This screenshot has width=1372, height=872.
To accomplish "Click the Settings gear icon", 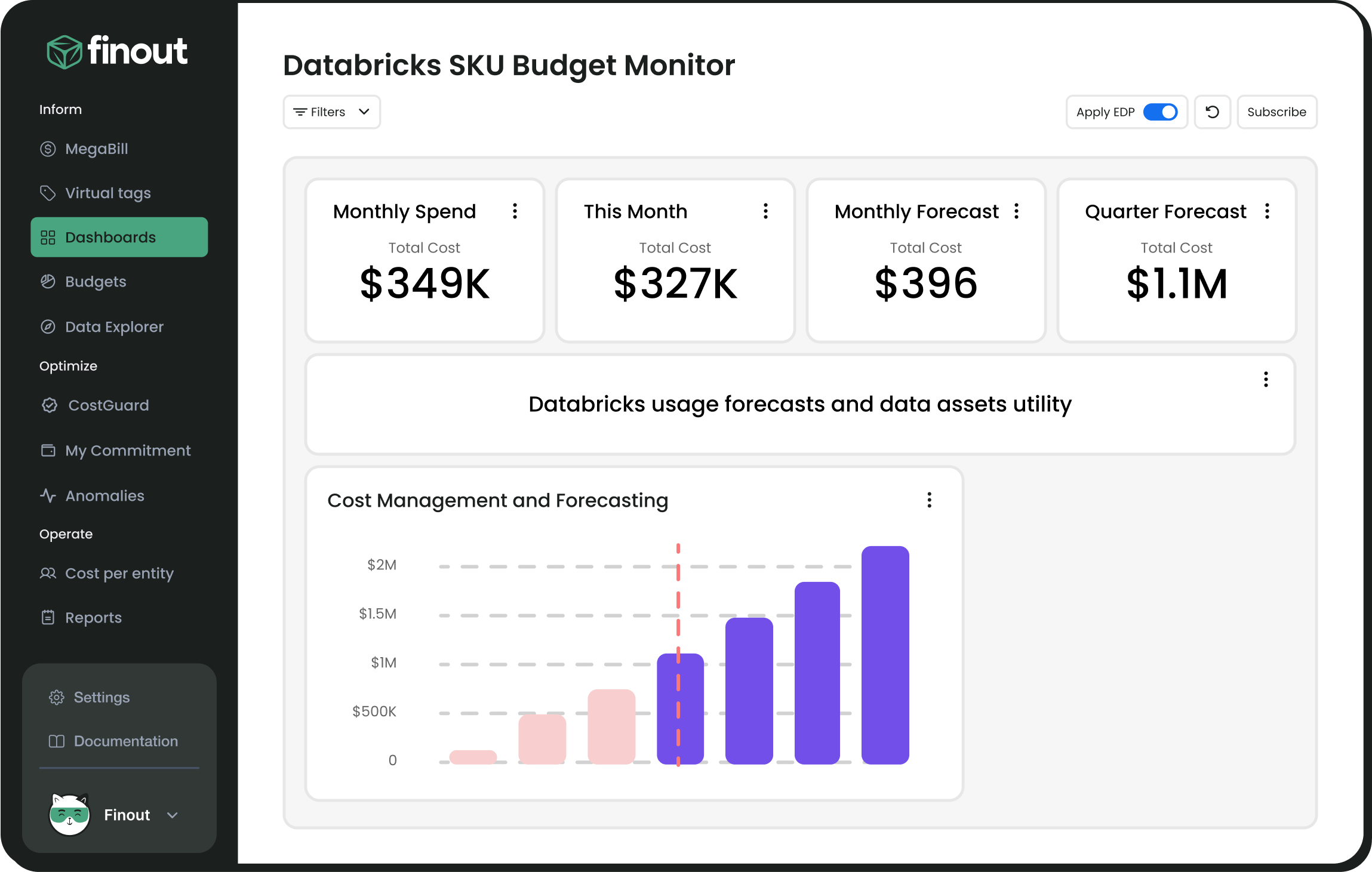I will [57, 697].
